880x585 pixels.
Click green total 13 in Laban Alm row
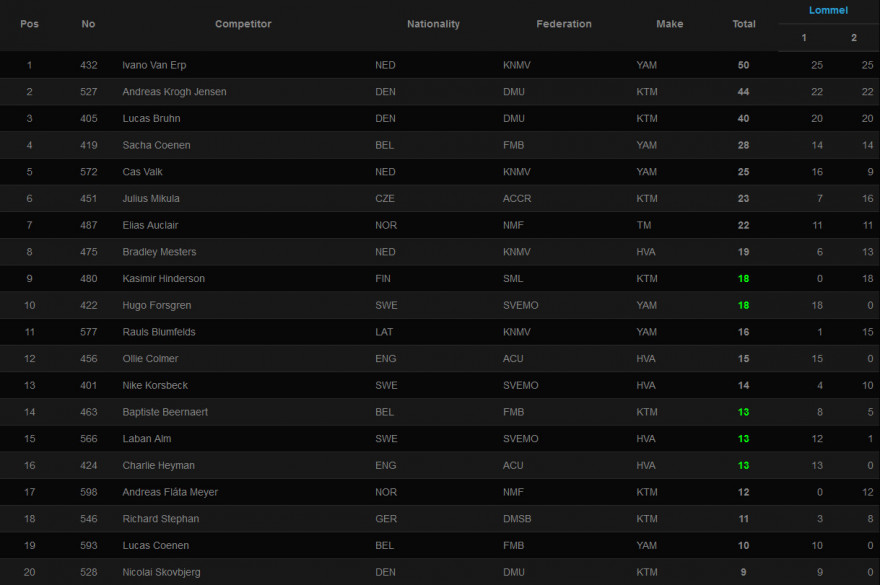point(743,438)
